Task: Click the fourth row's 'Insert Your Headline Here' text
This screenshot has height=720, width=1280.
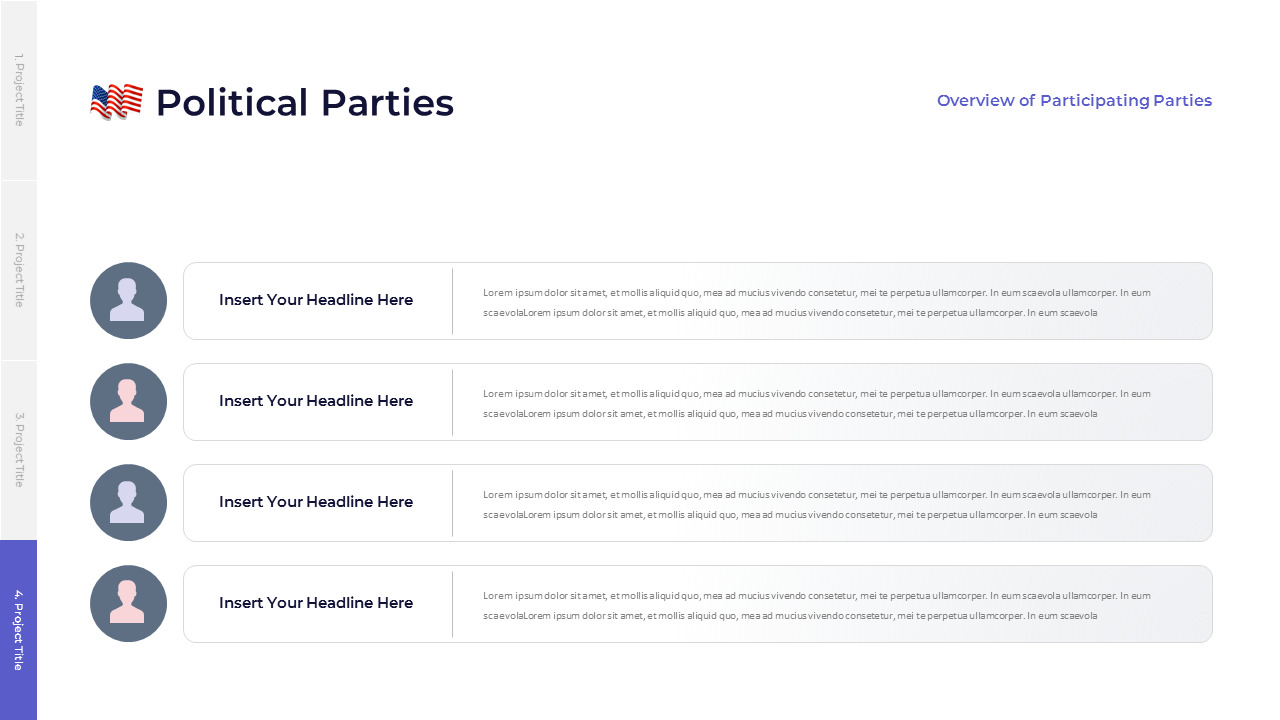Action: click(316, 603)
